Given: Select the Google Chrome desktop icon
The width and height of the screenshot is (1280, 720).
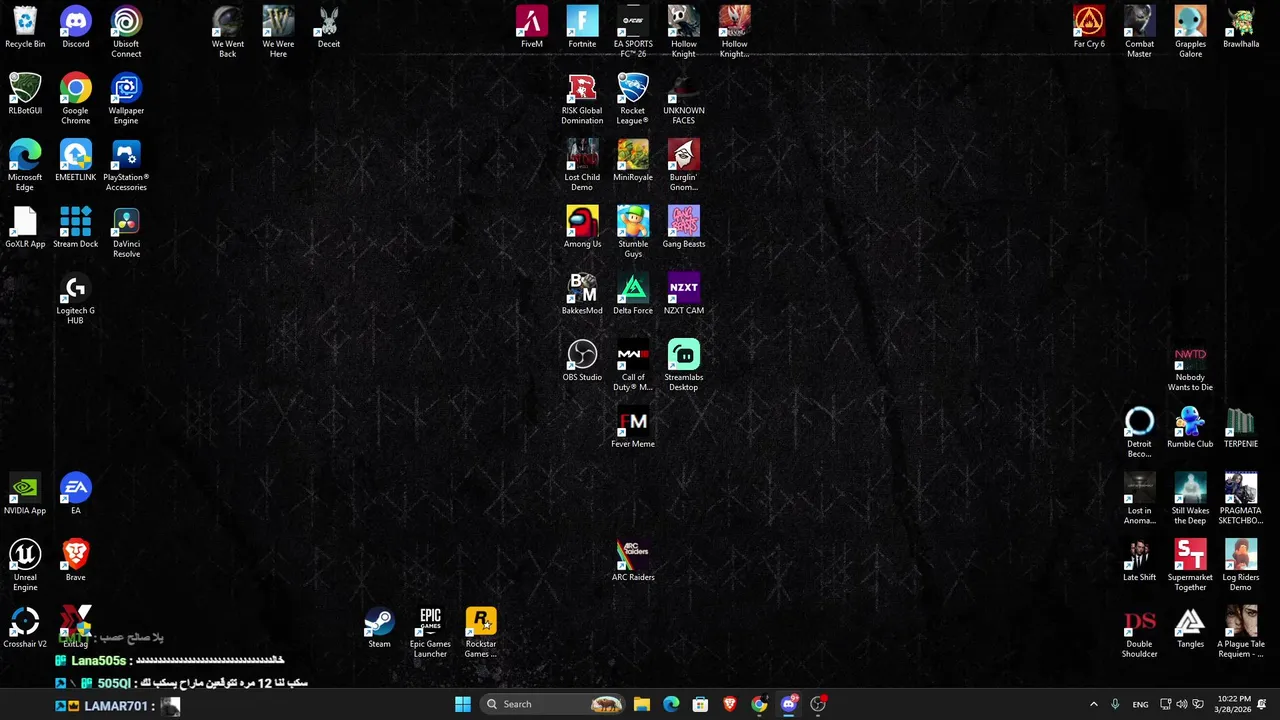Looking at the screenshot, I should [76, 99].
